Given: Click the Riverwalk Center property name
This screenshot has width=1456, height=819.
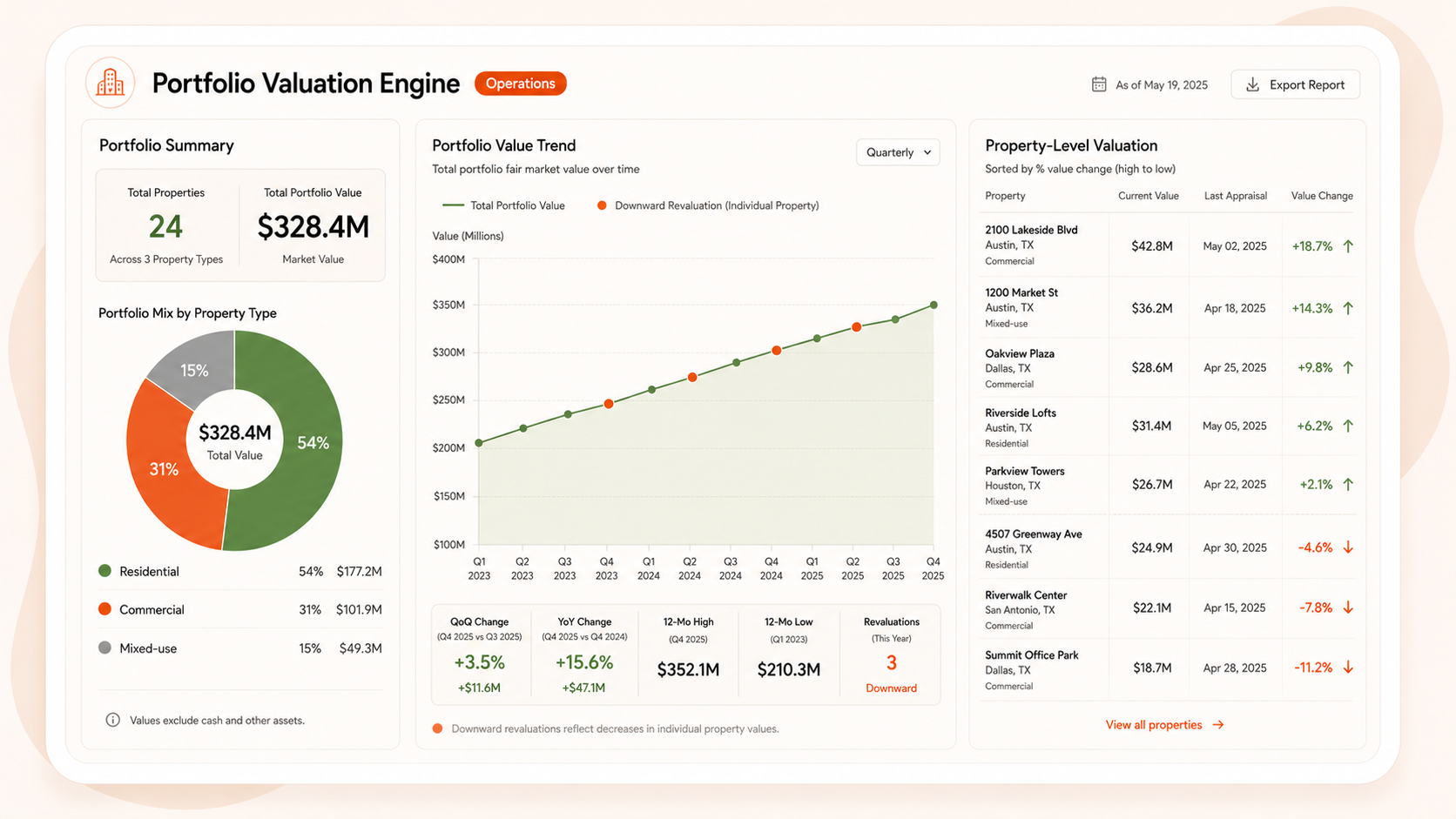Looking at the screenshot, I should point(1026,595).
